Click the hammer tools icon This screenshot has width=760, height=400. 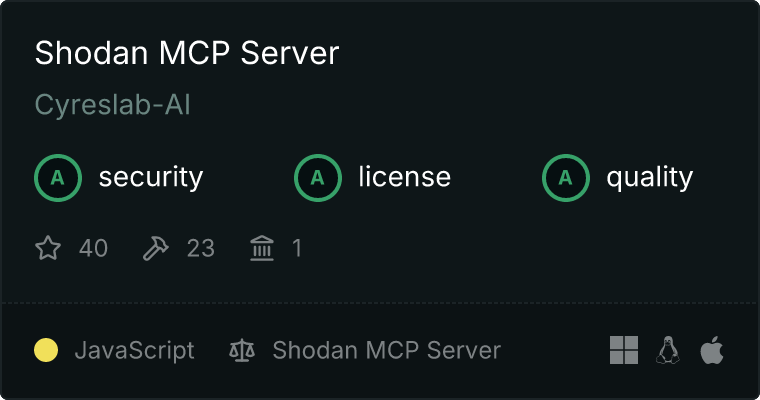point(156,248)
